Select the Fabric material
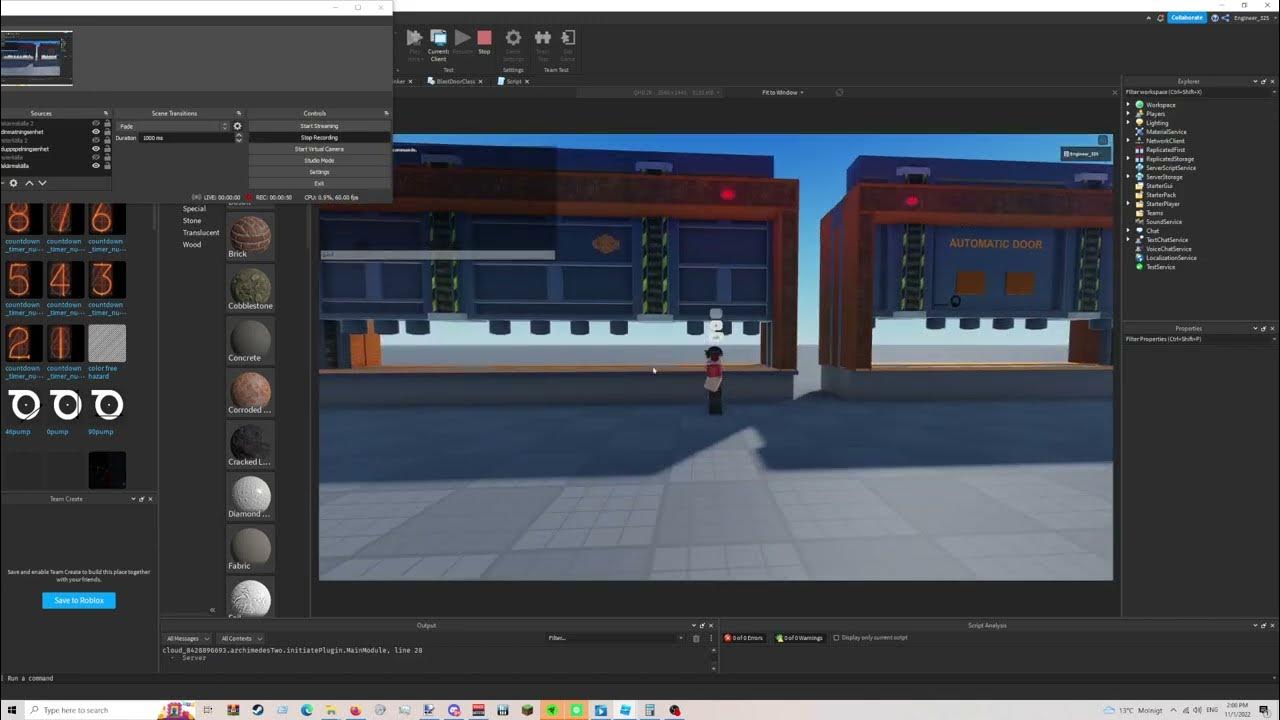The width and height of the screenshot is (1280, 720). click(250, 550)
